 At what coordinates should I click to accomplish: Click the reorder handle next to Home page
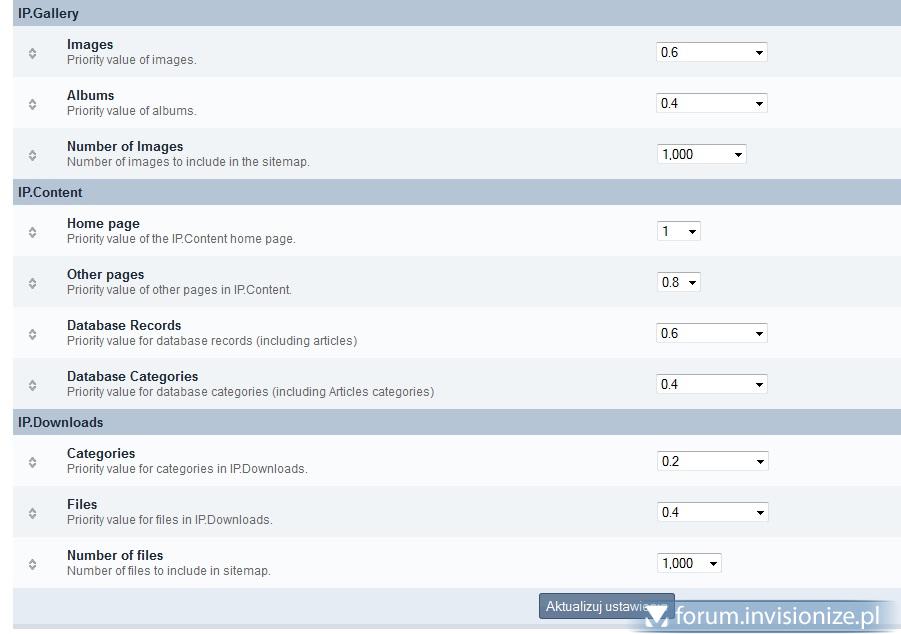coord(32,232)
